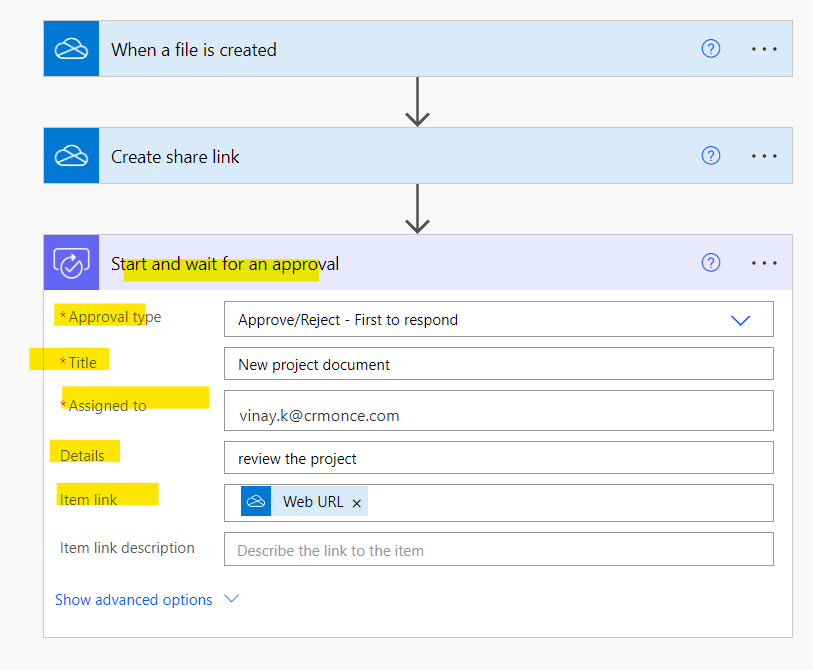
Task: Click the 'Title' field label
Action: tap(82, 362)
